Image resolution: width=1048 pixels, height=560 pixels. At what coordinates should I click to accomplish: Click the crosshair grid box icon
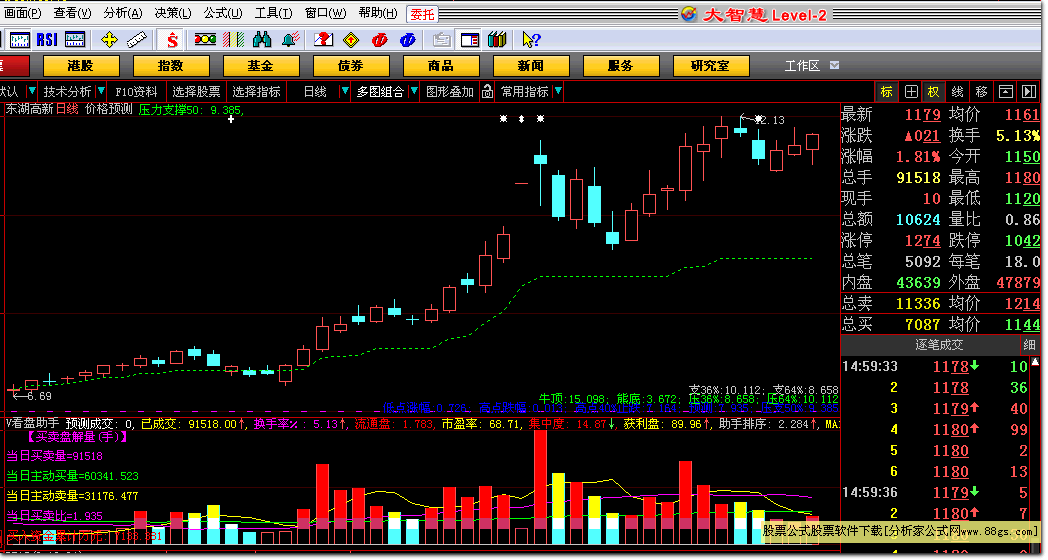point(911,92)
